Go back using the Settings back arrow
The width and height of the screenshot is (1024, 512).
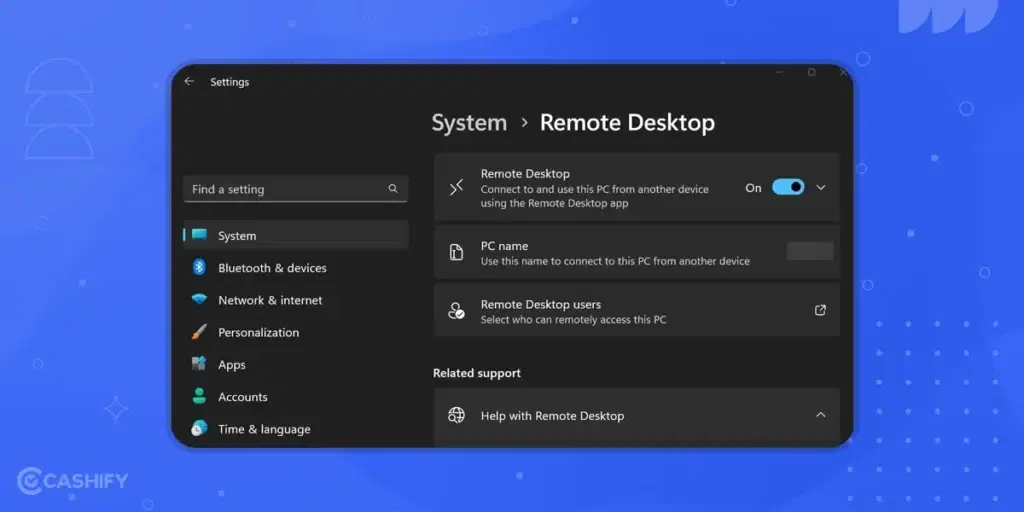189,82
